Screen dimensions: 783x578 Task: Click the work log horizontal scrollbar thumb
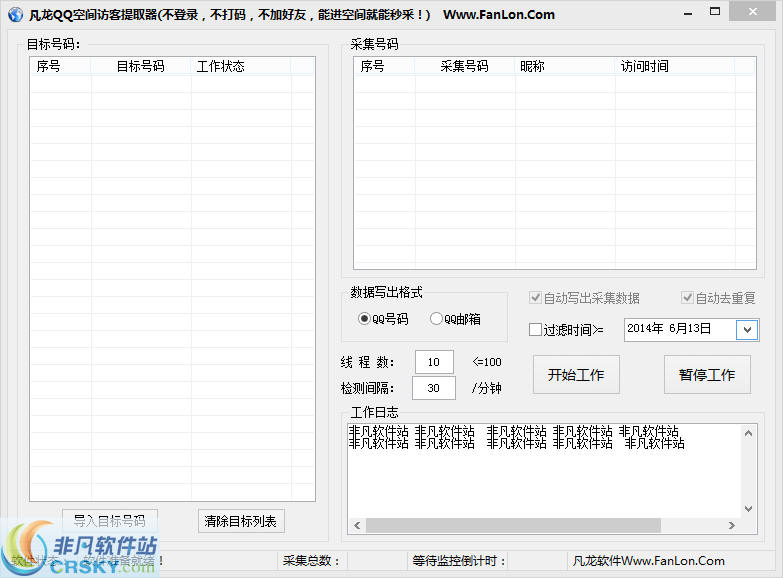coord(513,526)
